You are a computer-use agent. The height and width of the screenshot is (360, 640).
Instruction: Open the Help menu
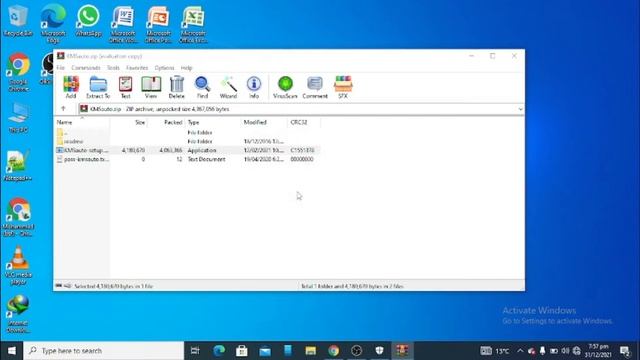pos(186,68)
